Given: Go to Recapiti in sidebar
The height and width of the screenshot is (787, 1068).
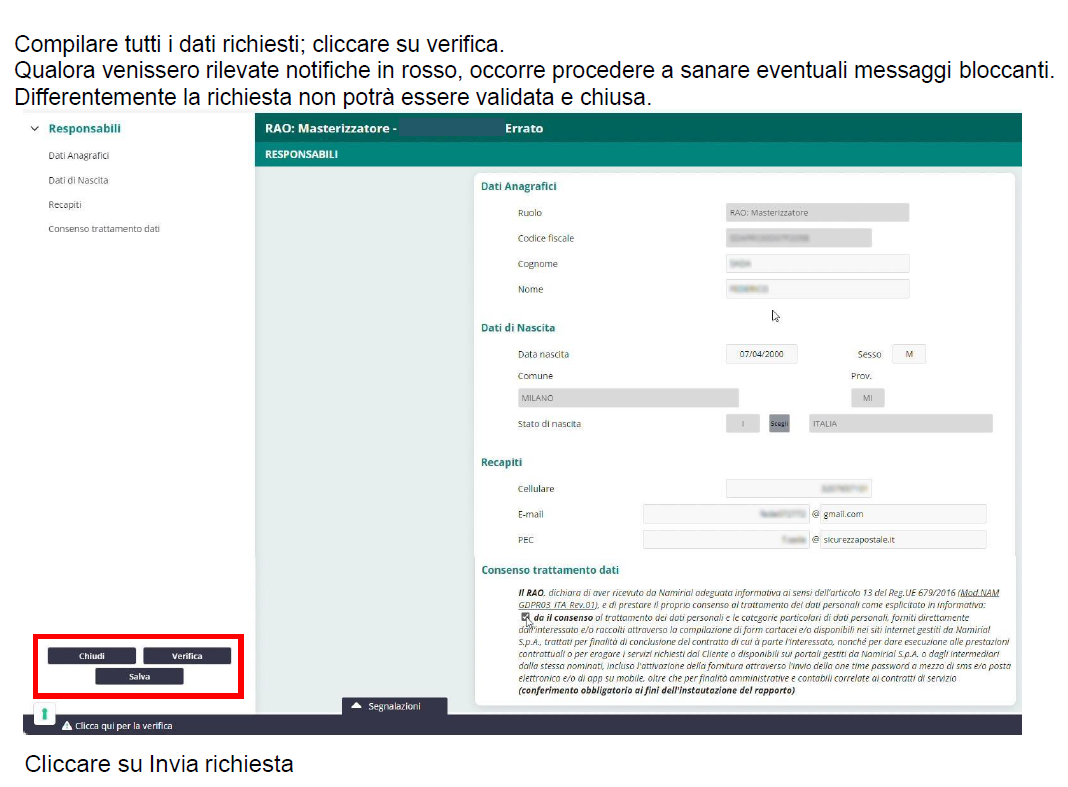Looking at the screenshot, I should coord(65,204).
